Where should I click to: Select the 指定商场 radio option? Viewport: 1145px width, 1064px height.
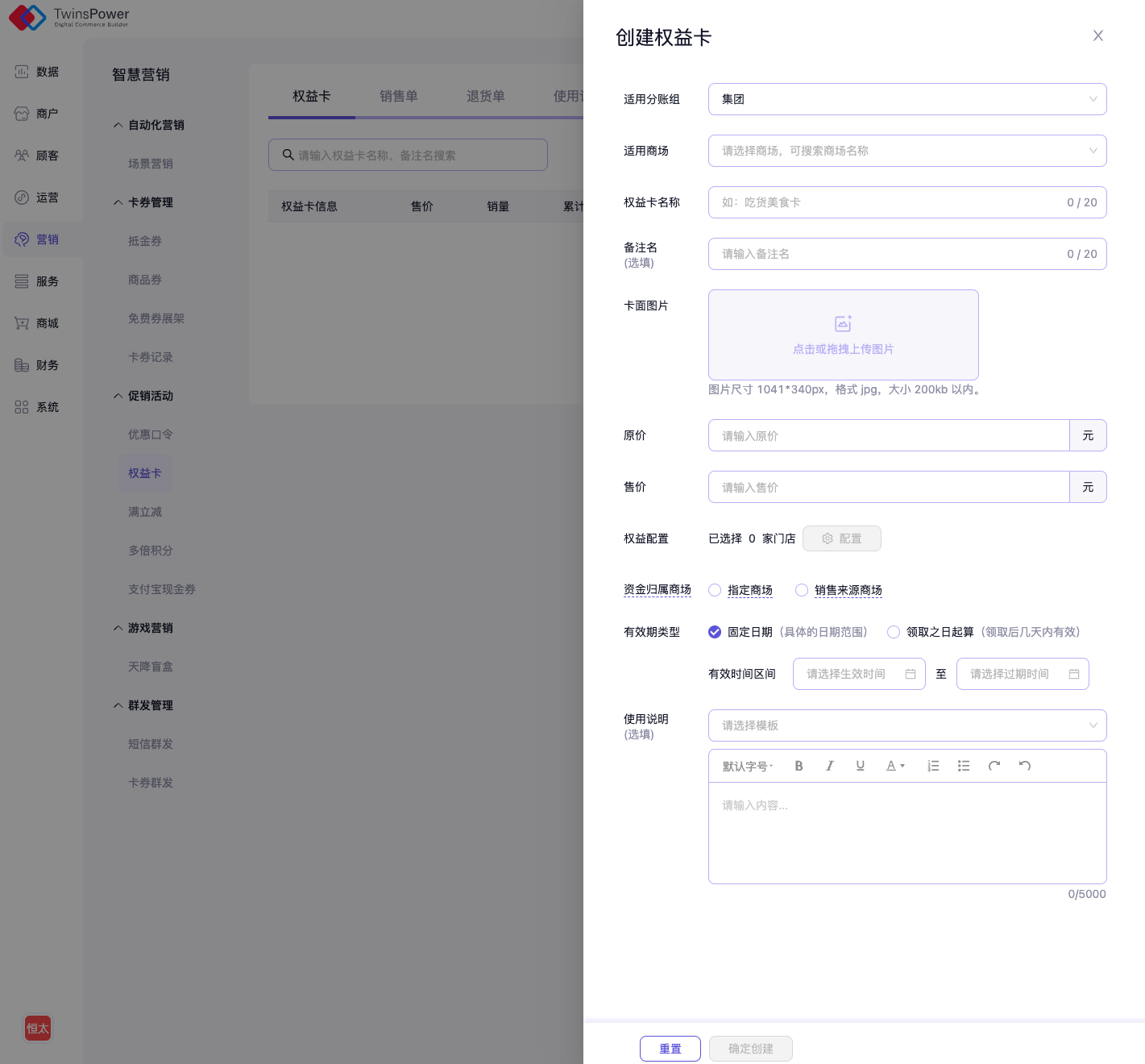coord(715,590)
